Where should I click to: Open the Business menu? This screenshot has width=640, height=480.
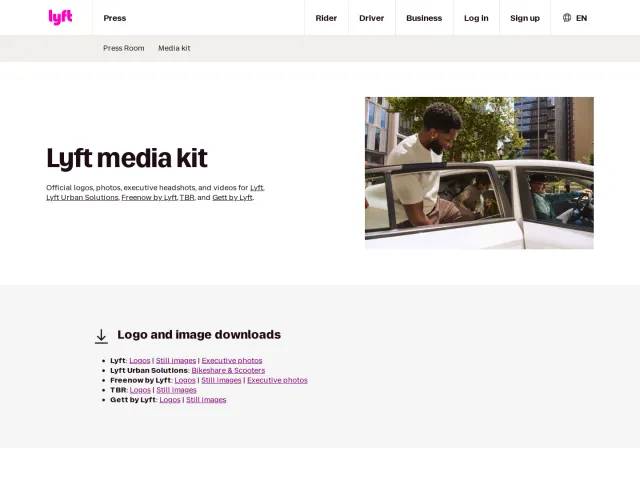pyautogui.click(x=424, y=18)
